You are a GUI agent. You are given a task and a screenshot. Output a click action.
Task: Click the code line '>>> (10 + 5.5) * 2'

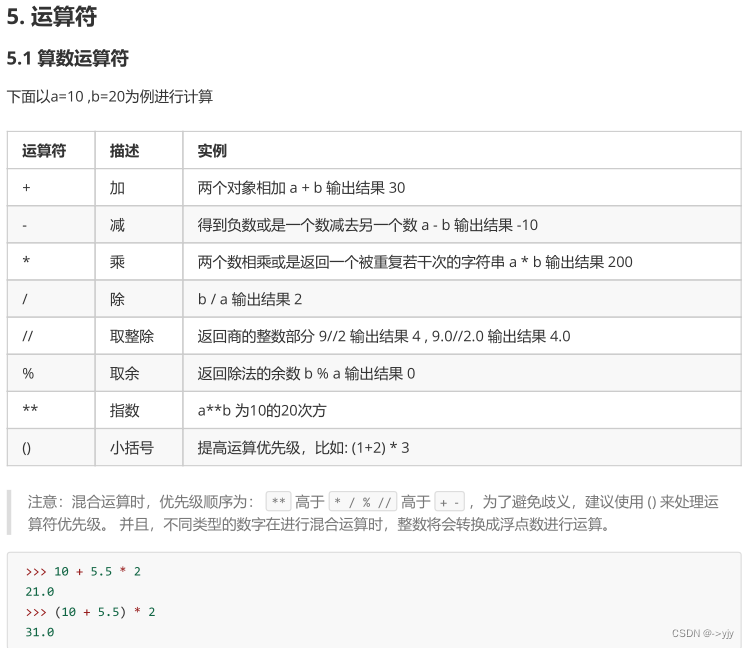click(90, 612)
